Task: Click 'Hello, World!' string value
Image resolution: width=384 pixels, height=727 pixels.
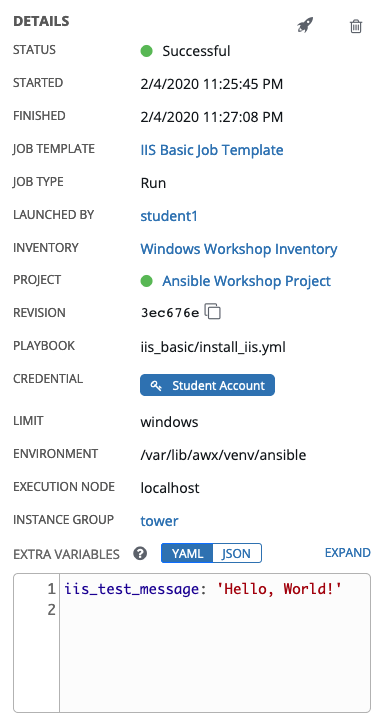Action: (280, 589)
